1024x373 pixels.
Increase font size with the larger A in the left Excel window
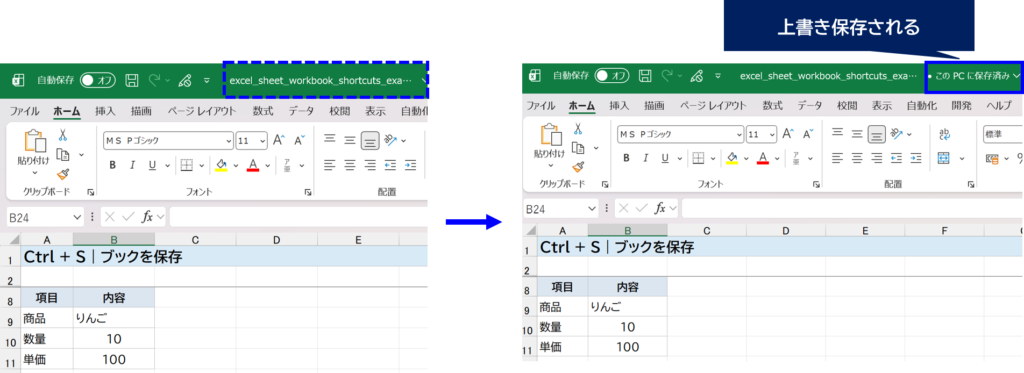click(x=279, y=140)
